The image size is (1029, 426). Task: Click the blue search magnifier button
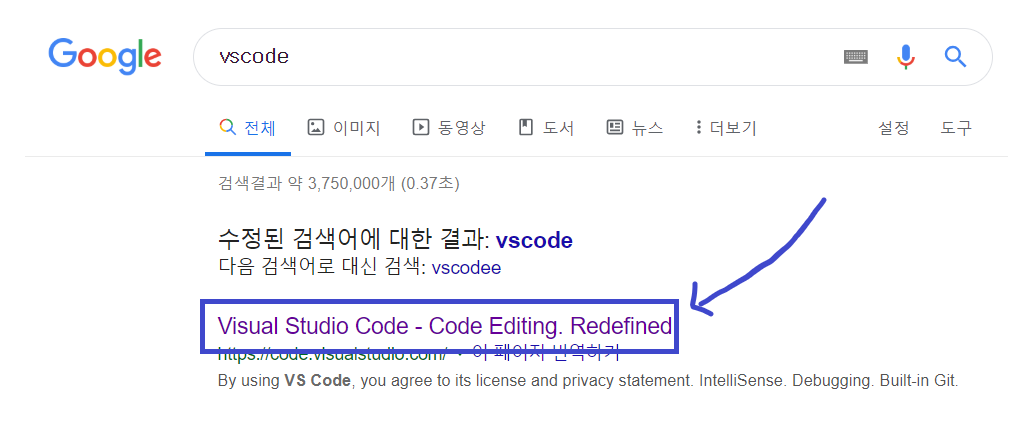(956, 57)
